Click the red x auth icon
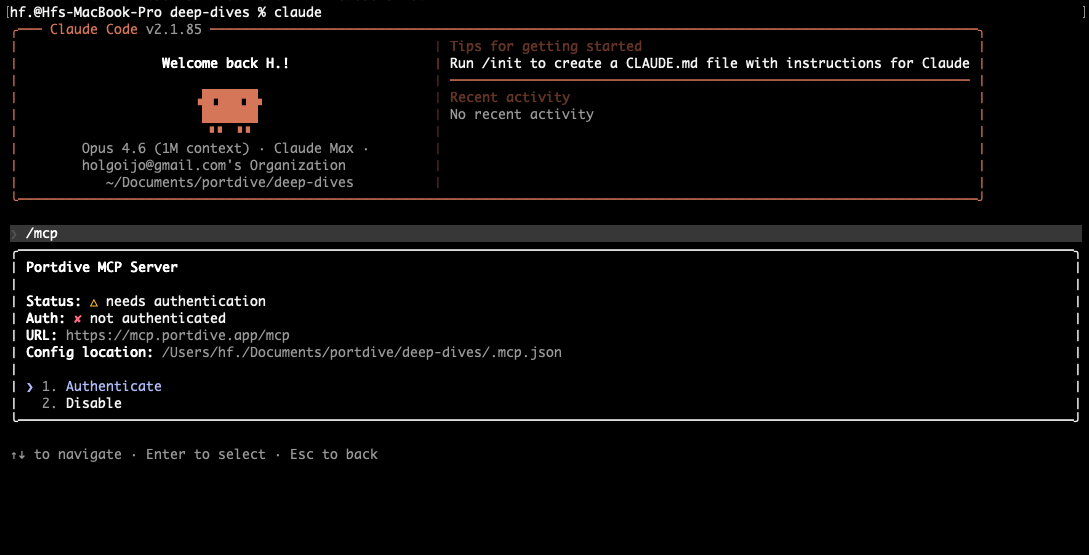 78,319
